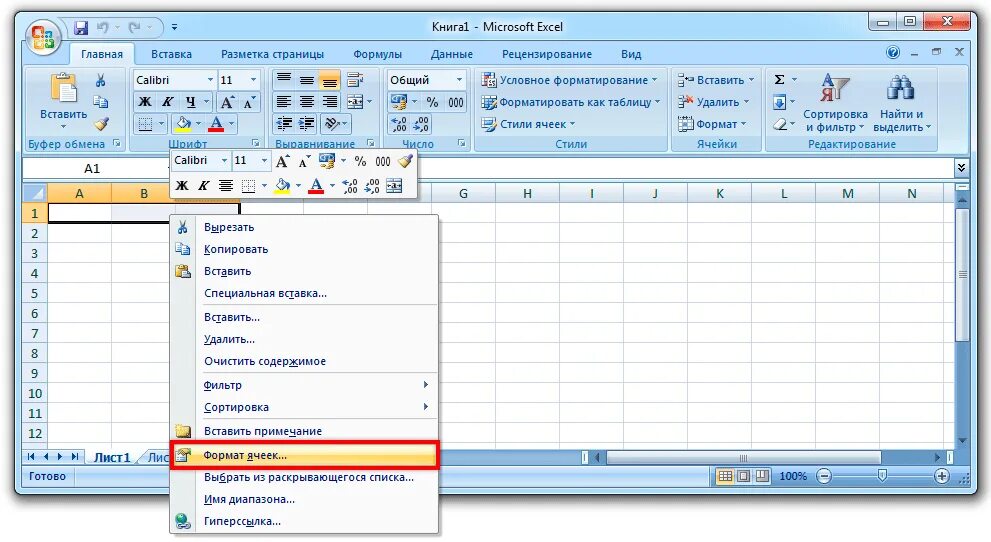Toggle bottom vertical alignment in ribbon
This screenshot has height=542, width=991.
point(329,80)
